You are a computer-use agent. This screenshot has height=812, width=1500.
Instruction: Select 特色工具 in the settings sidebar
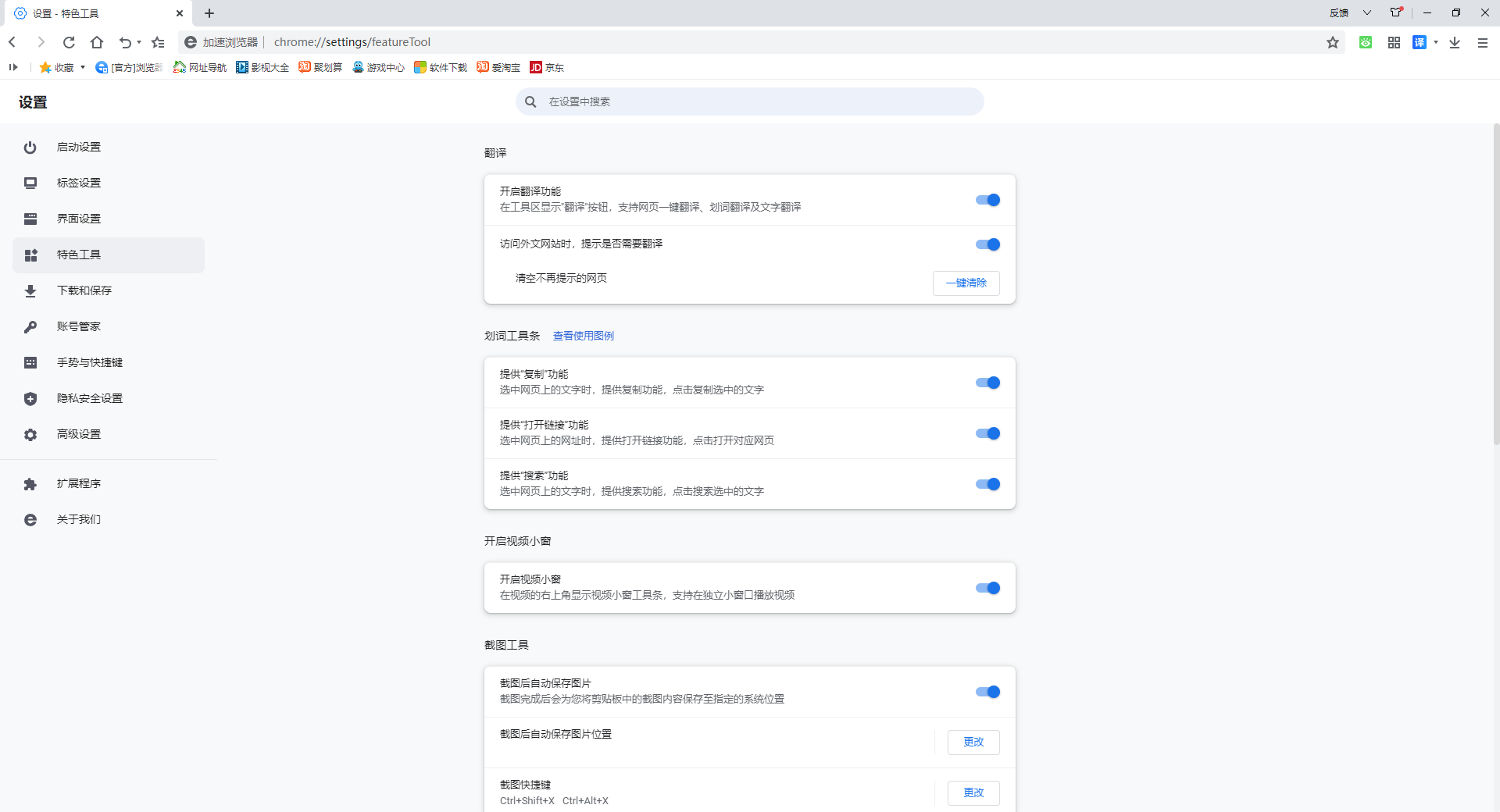[78, 255]
